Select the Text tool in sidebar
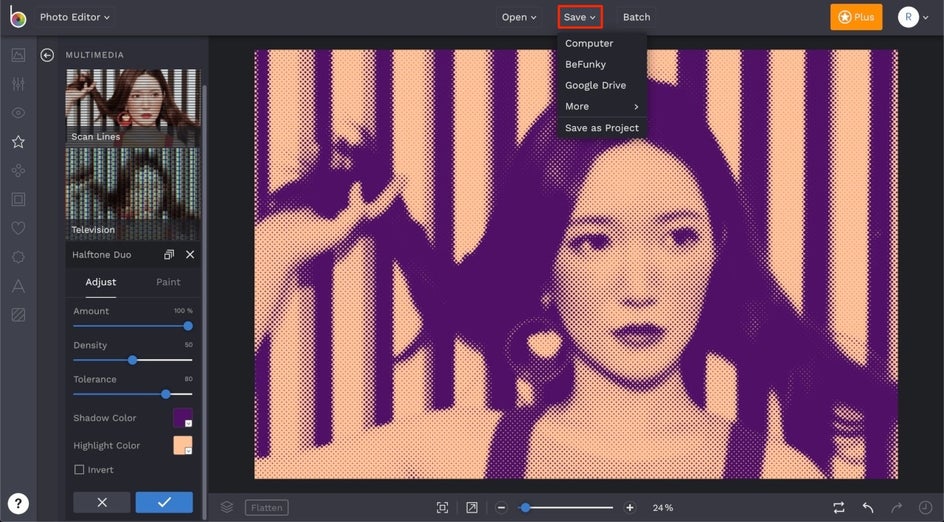Image resolution: width=944 pixels, height=522 pixels. 18,286
